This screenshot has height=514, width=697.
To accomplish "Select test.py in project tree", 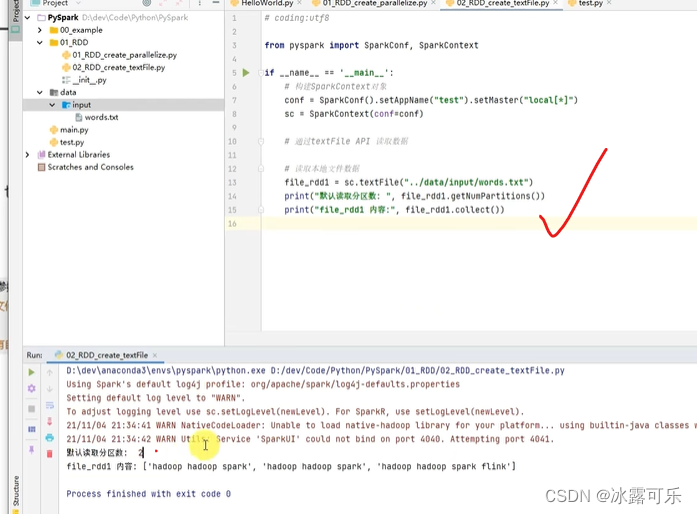I will click(72, 142).
